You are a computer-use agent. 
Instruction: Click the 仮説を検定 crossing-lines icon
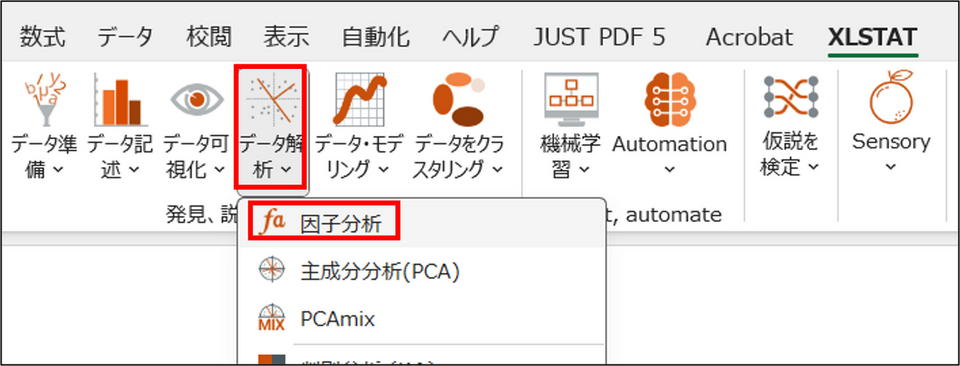pos(790,97)
